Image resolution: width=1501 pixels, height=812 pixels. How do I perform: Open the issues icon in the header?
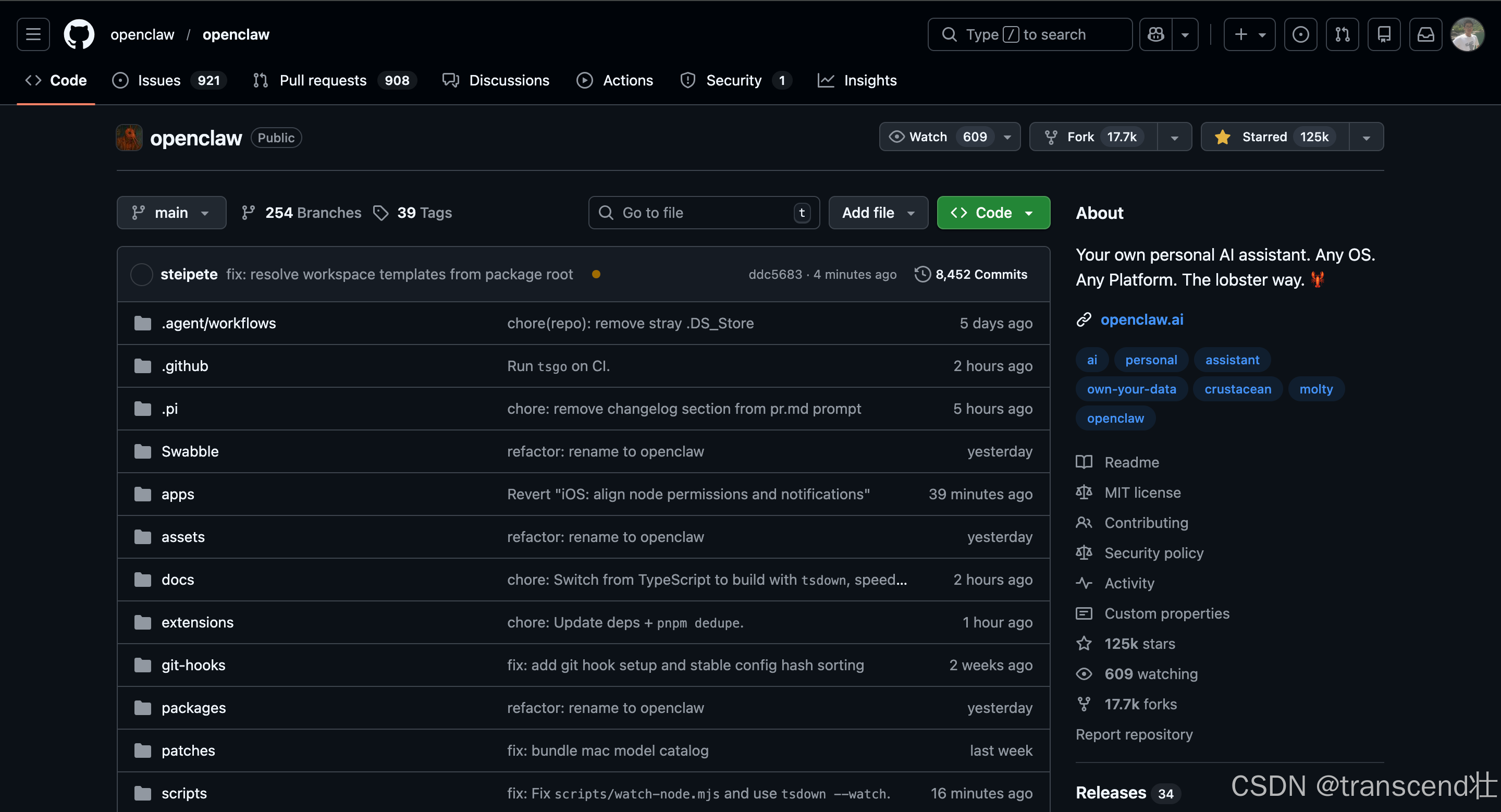[x=1300, y=34]
